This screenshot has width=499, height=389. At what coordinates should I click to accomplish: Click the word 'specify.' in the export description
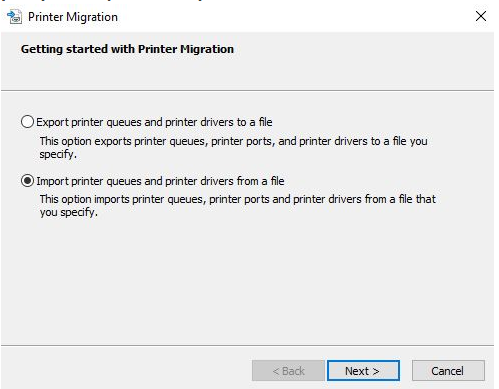click(58, 154)
